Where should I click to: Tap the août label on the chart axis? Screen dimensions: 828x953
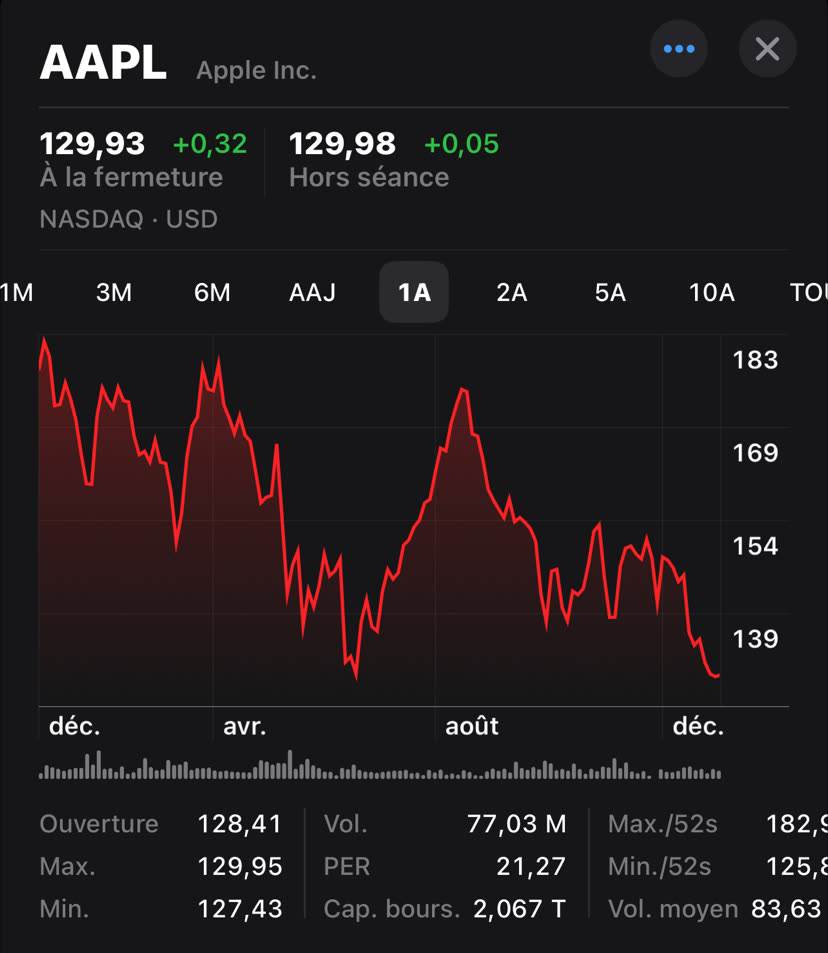point(470,726)
